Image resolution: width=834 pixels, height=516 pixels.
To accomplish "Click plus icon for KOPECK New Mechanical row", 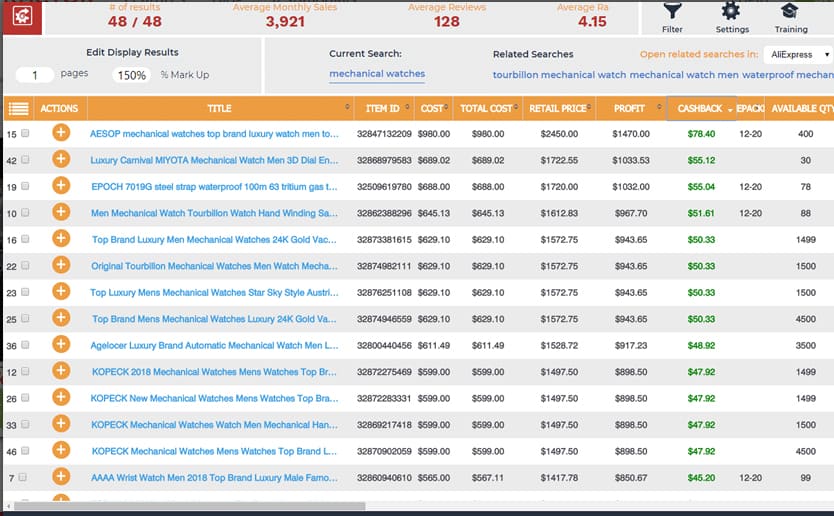I will pos(61,397).
